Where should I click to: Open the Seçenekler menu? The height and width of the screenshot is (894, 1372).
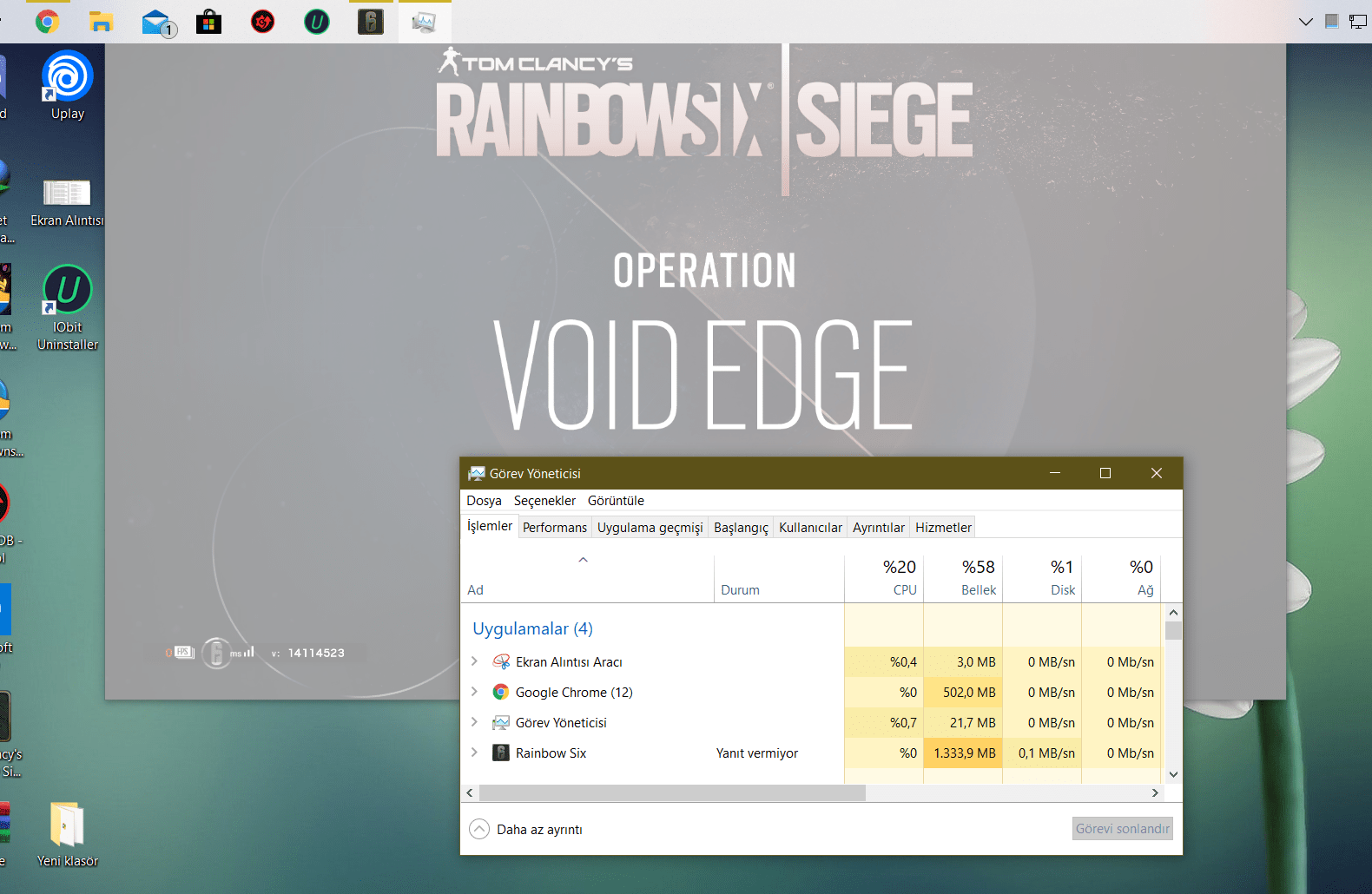pos(544,501)
